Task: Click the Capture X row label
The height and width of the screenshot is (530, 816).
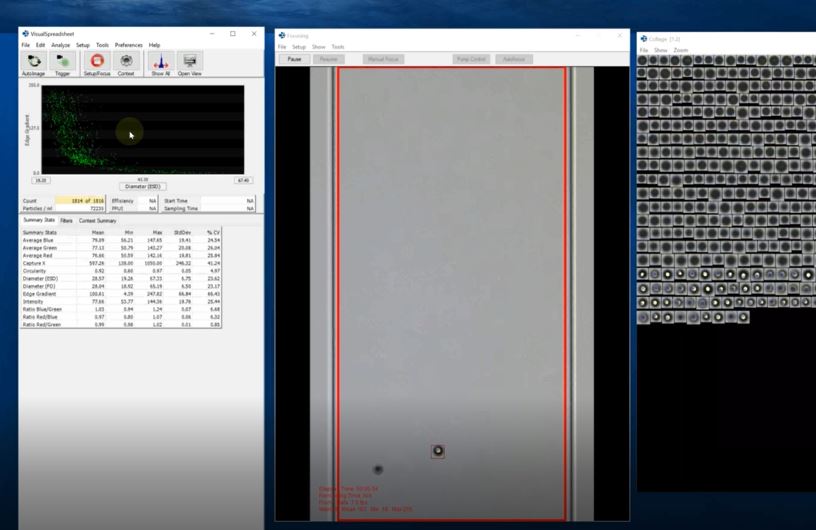Action: click(35, 263)
